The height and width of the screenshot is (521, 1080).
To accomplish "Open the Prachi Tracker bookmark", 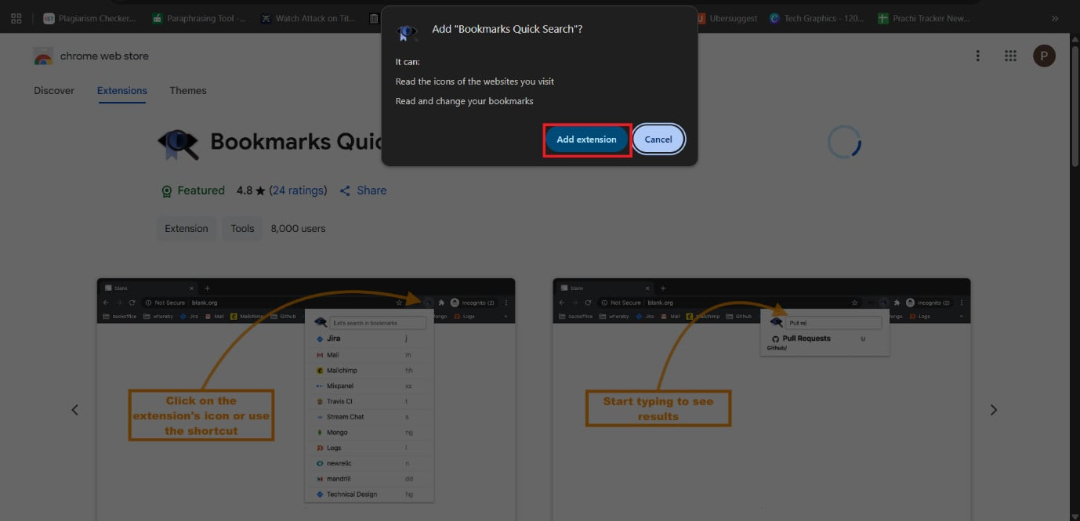I will click(924, 19).
